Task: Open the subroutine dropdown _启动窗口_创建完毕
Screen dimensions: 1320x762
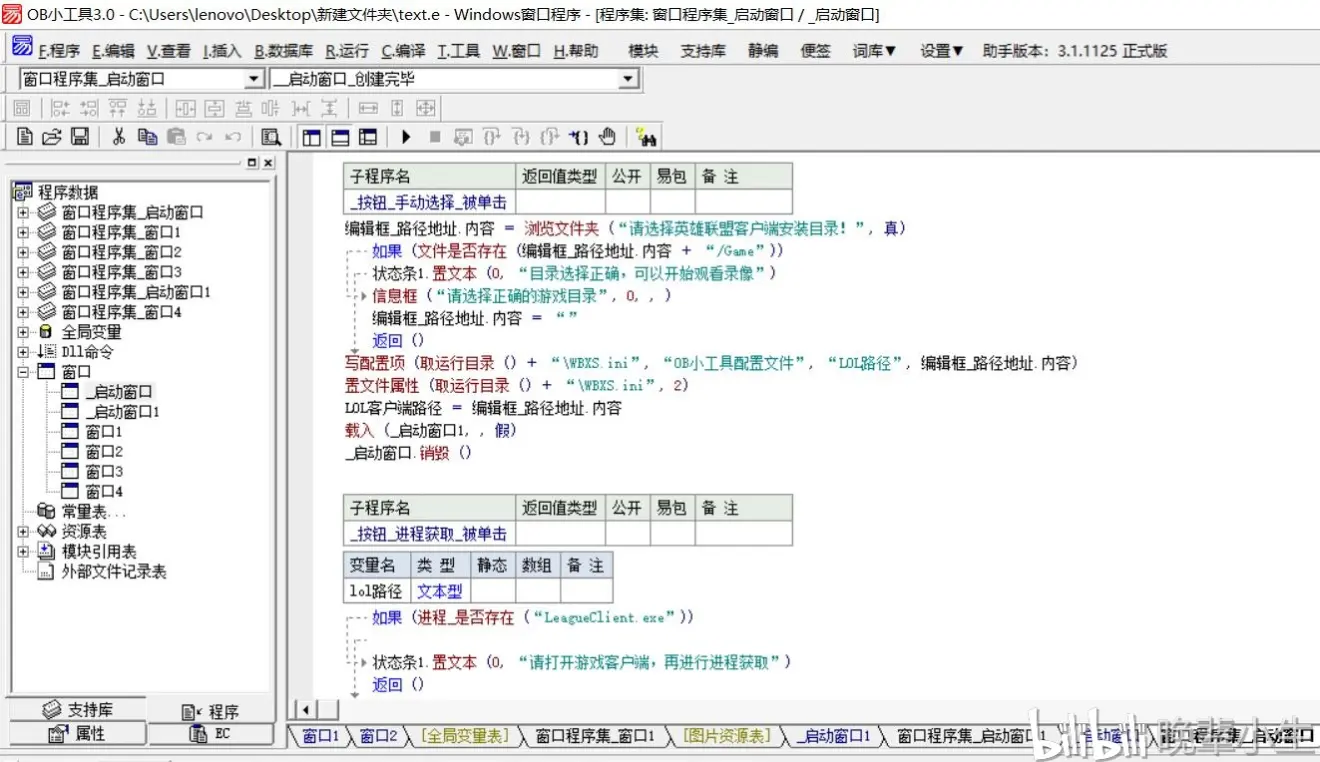Action: coord(629,79)
